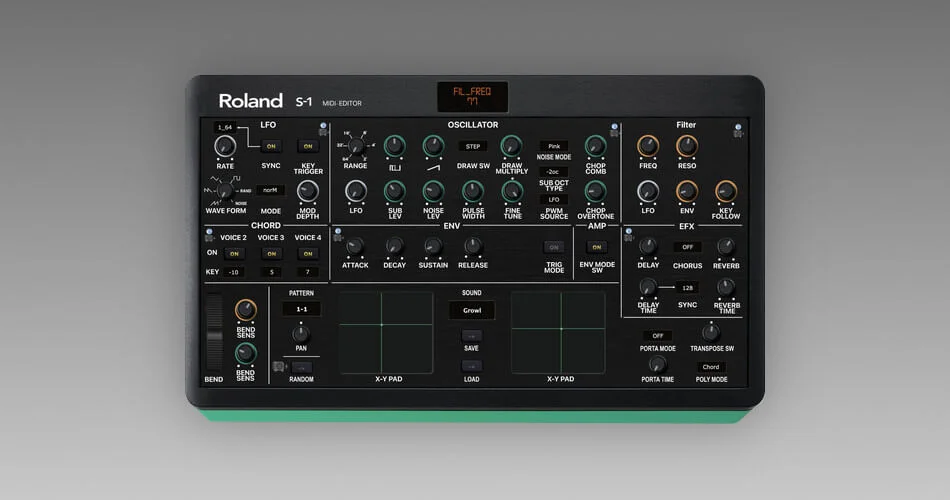This screenshot has height=500, width=950.
Task: Click the sawtooth wave level knob
Action: coord(433,145)
